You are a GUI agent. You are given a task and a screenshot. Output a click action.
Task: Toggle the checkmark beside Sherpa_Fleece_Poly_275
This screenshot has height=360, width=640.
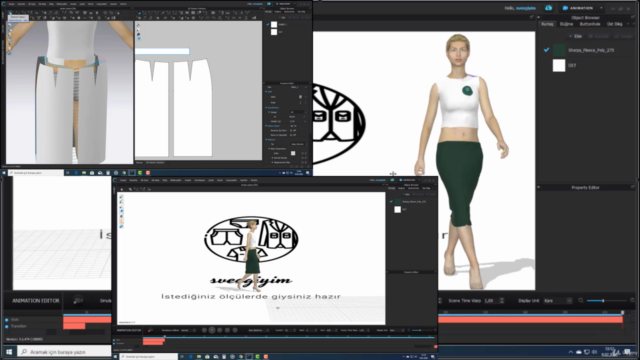(546, 50)
